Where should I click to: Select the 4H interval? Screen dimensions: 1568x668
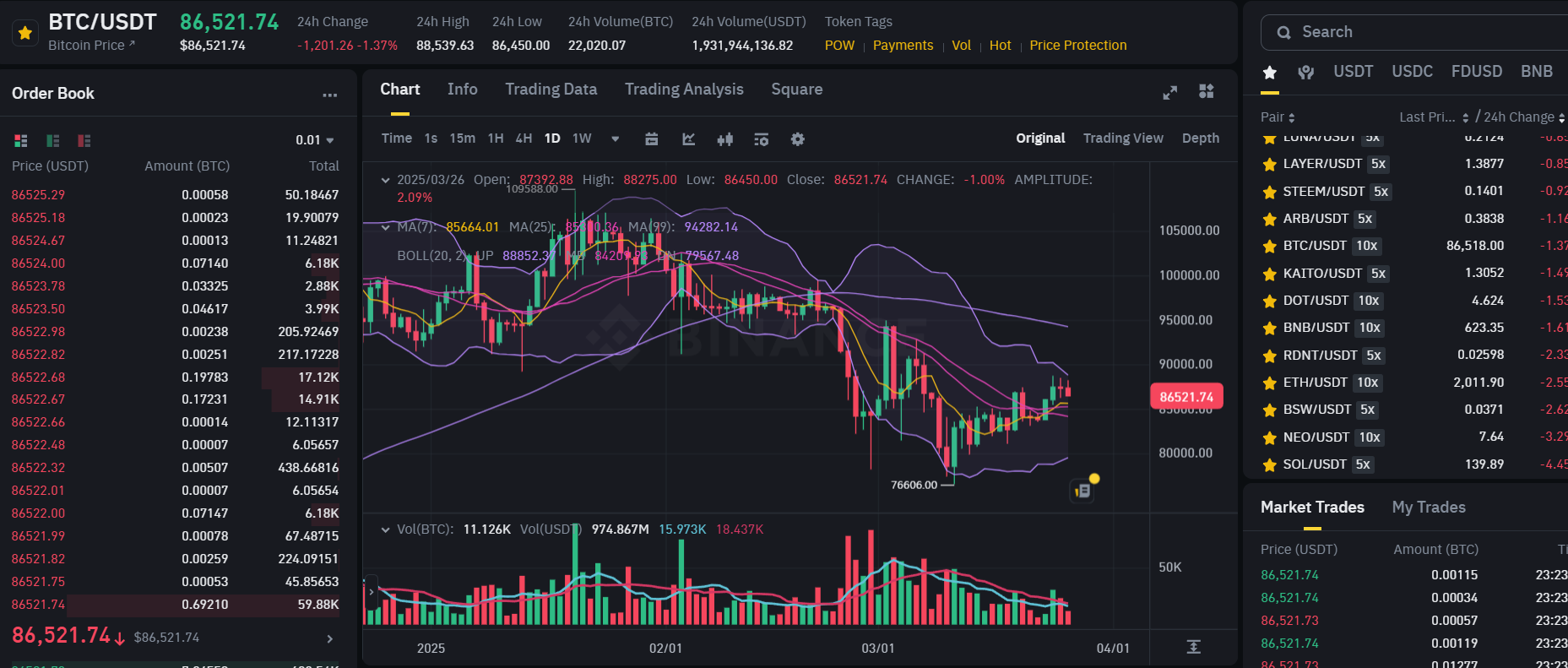click(524, 138)
